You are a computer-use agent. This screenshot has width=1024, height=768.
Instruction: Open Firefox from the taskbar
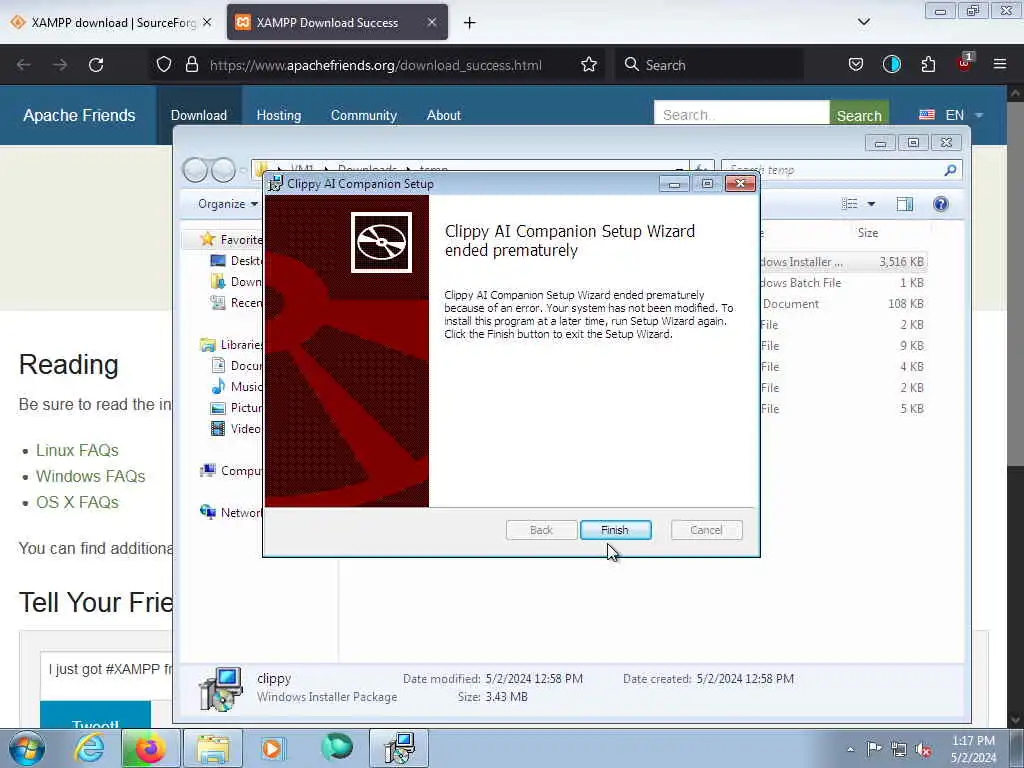click(x=150, y=748)
